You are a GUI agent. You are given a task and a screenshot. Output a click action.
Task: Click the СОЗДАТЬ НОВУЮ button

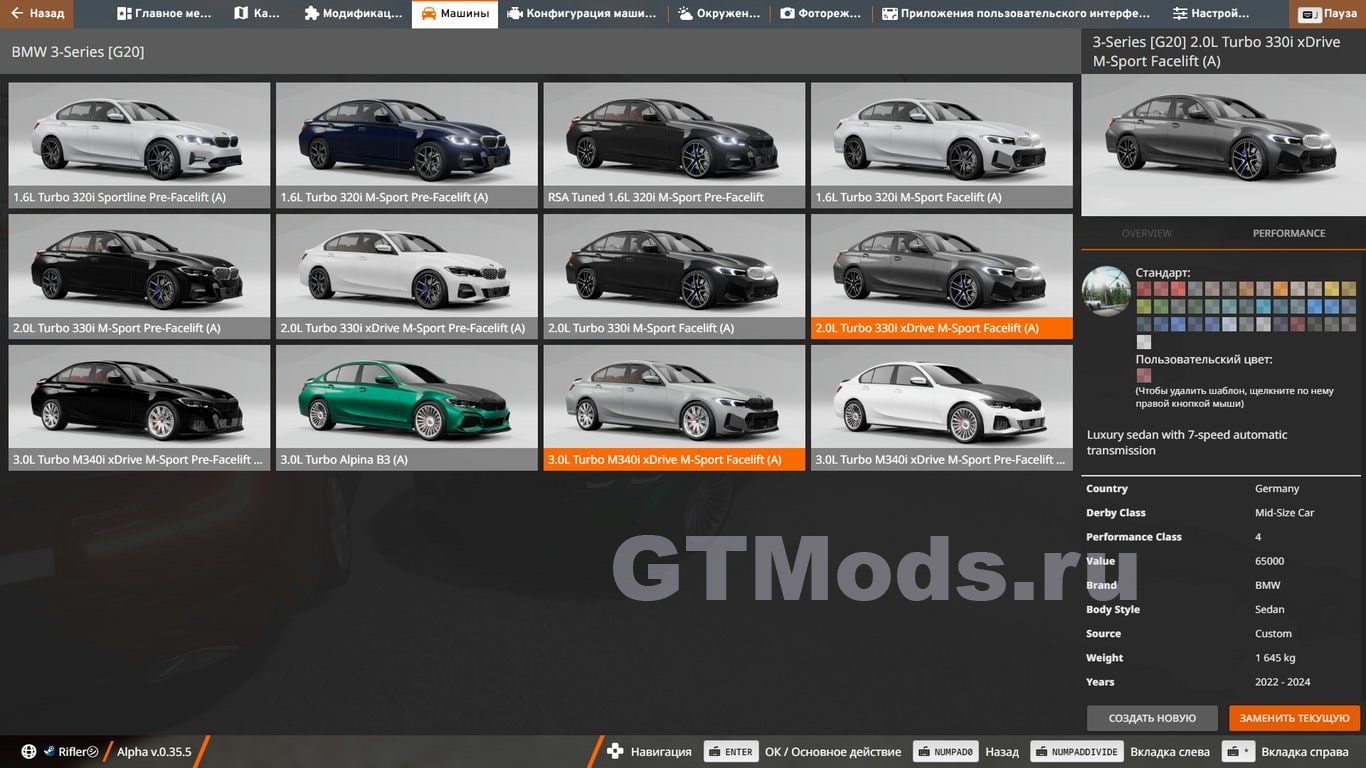click(1152, 718)
